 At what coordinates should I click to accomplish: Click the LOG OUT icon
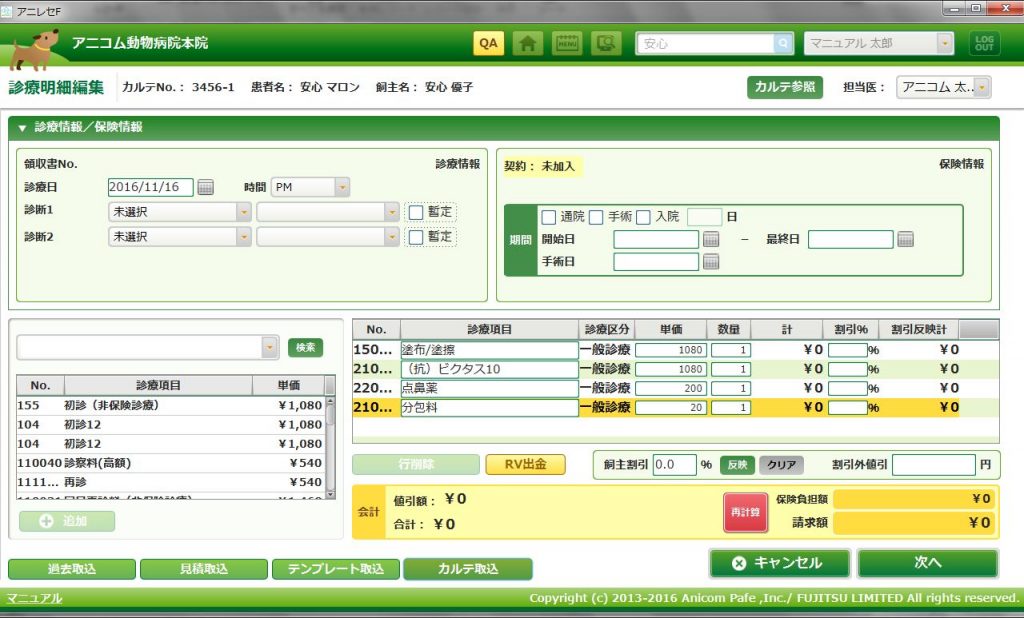[x=984, y=43]
